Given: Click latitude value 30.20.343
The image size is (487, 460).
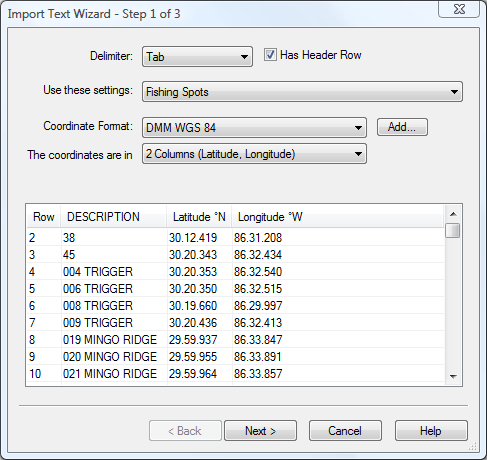Looking at the screenshot, I should click(x=193, y=255).
